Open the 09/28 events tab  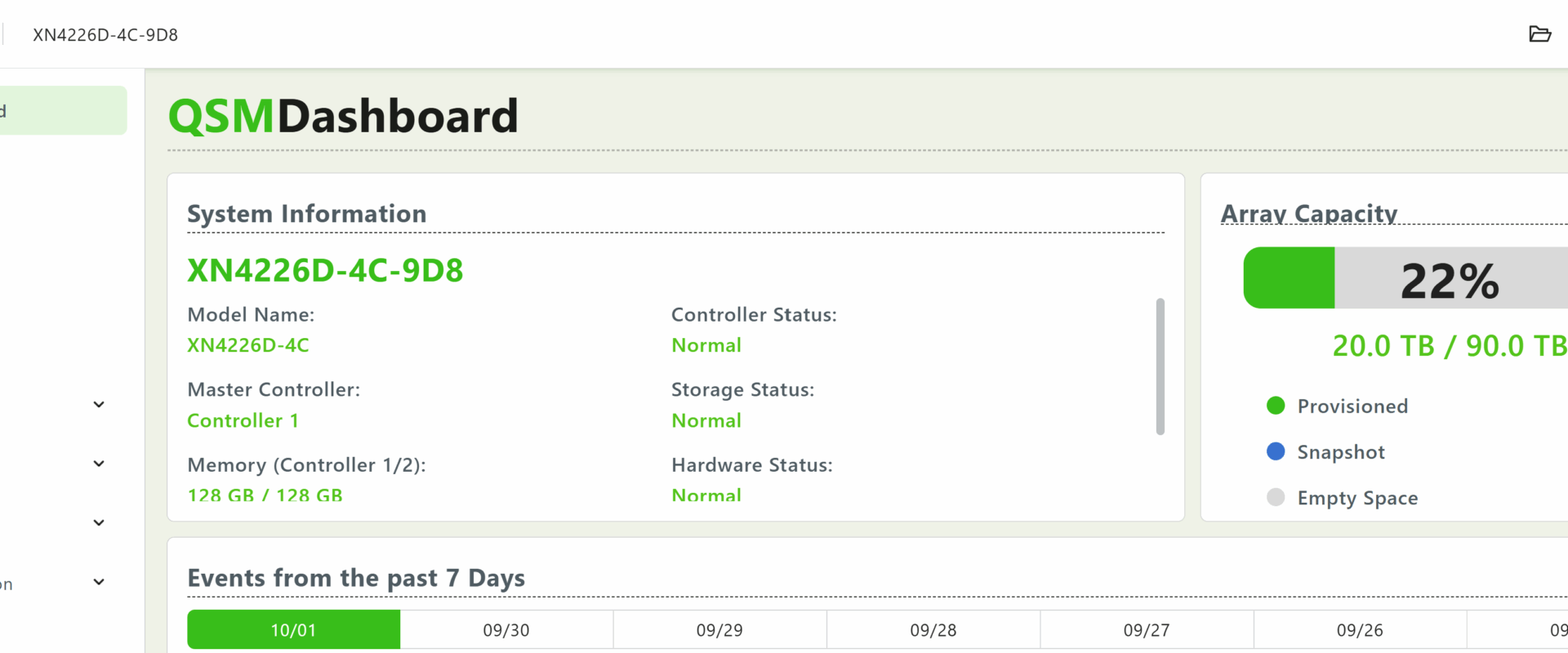[933, 630]
